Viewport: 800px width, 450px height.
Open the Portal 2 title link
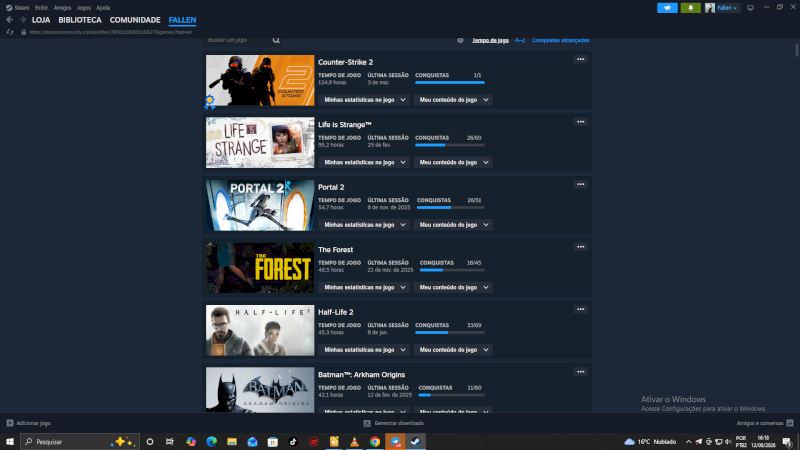(331, 187)
